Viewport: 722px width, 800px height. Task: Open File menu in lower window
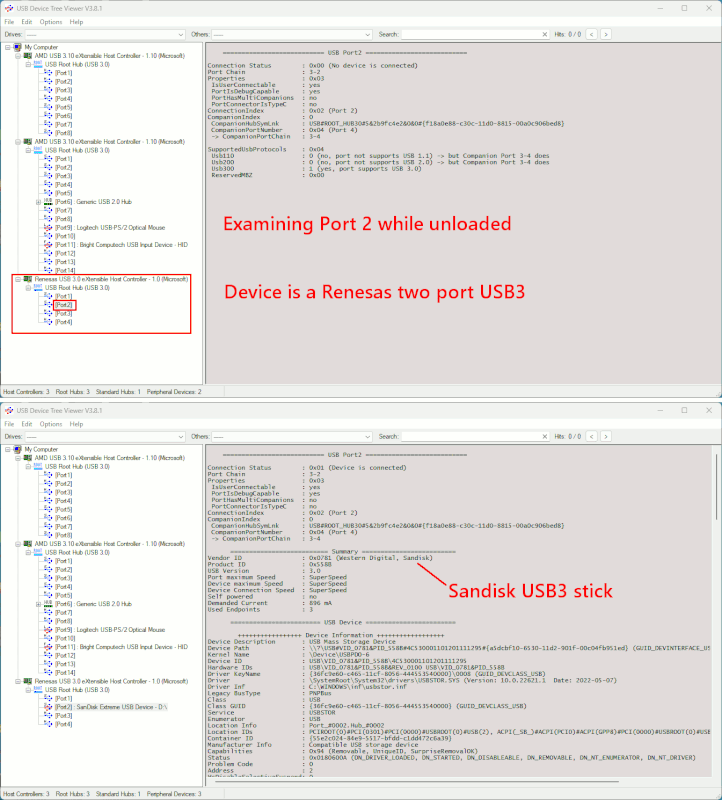(x=9, y=424)
